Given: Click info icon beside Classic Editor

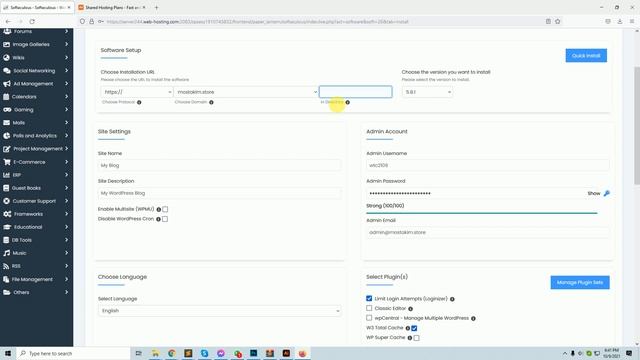Looking at the screenshot, I should point(411,309).
